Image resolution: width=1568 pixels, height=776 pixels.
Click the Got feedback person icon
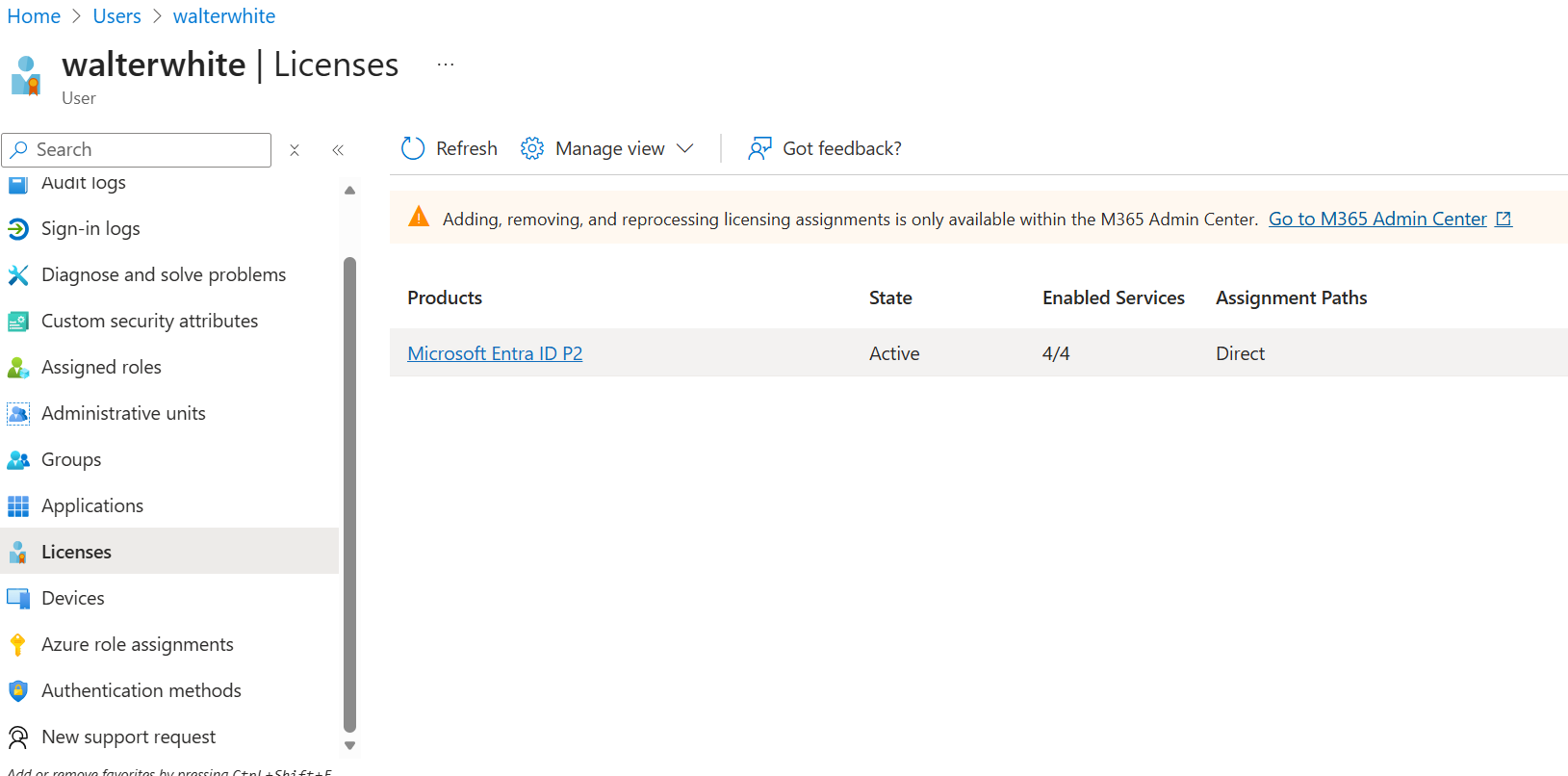pos(759,148)
